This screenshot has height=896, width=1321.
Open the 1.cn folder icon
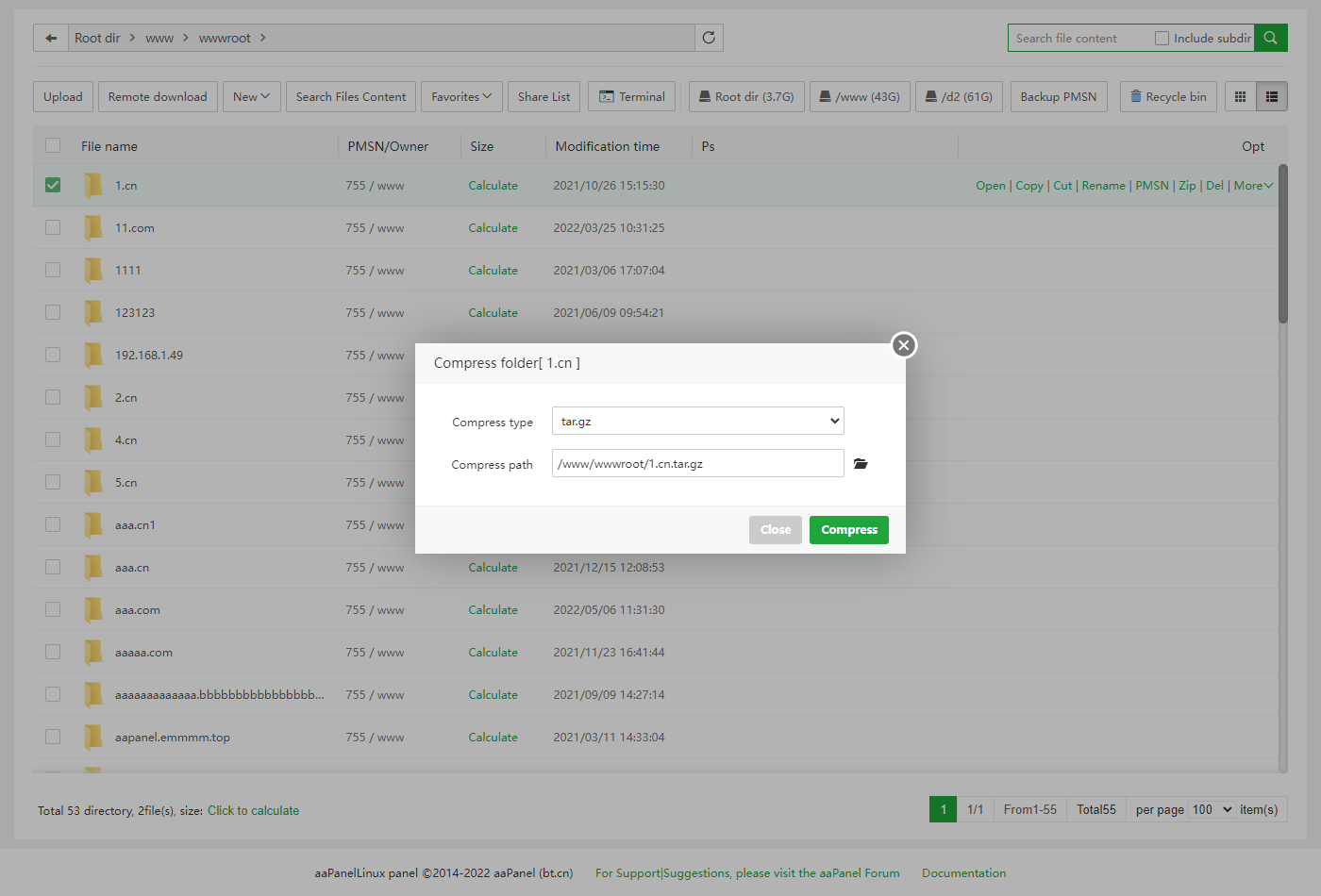93,186
